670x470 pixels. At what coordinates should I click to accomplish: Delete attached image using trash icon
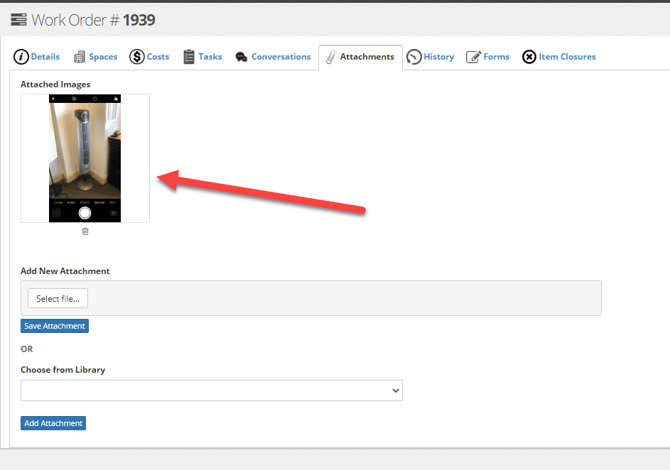pyautogui.click(x=85, y=231)
